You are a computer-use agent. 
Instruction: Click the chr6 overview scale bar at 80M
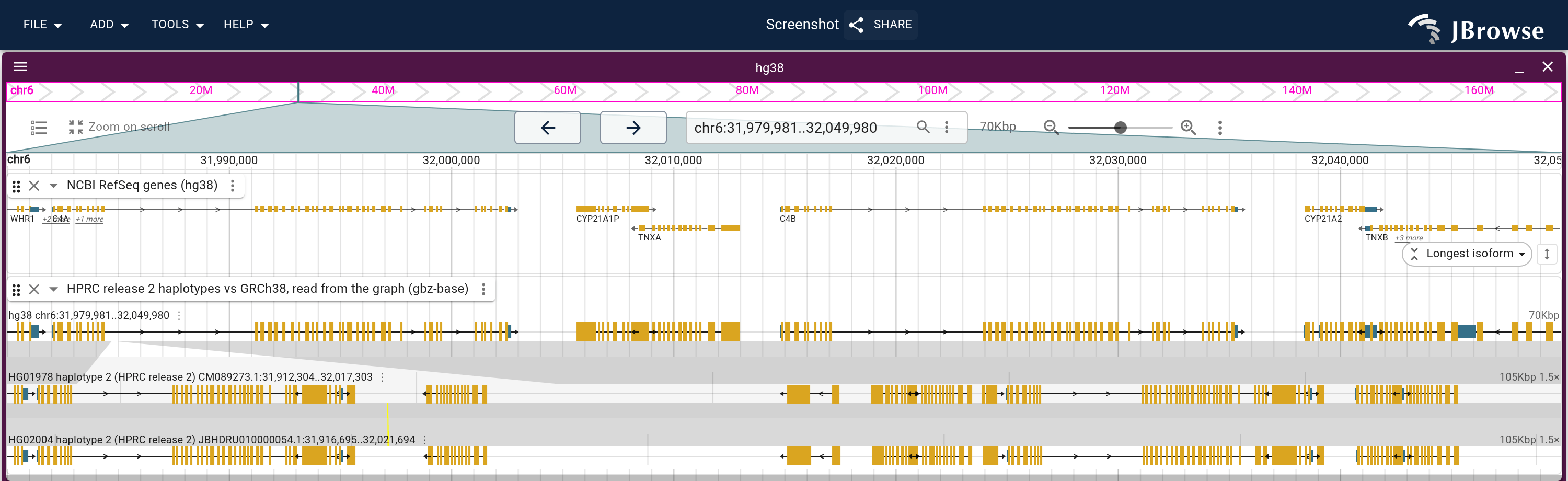pyautogui.click(x=747, y=90)
